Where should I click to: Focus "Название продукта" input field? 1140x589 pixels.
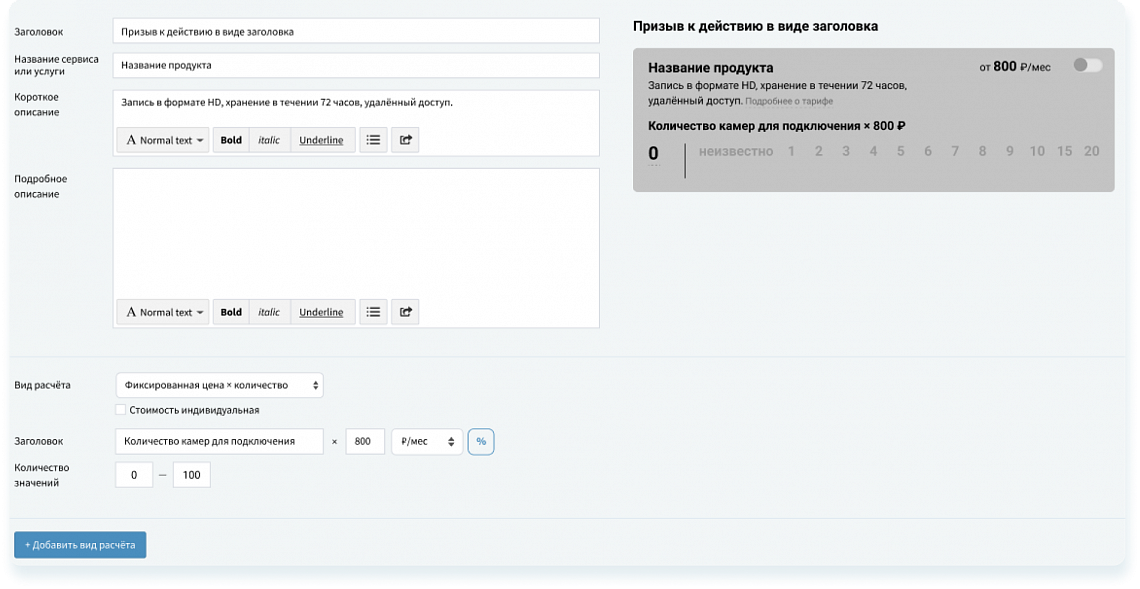(356, 65)
